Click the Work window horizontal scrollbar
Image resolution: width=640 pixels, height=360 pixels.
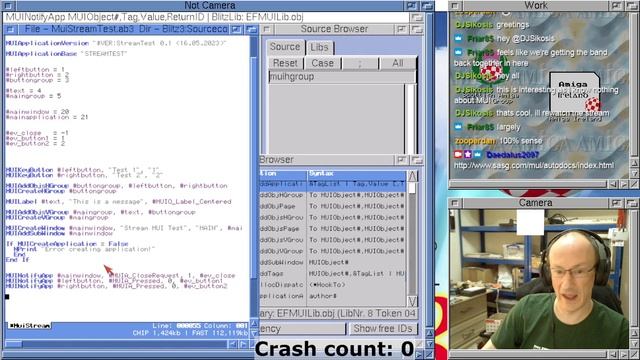click(528, 184)
